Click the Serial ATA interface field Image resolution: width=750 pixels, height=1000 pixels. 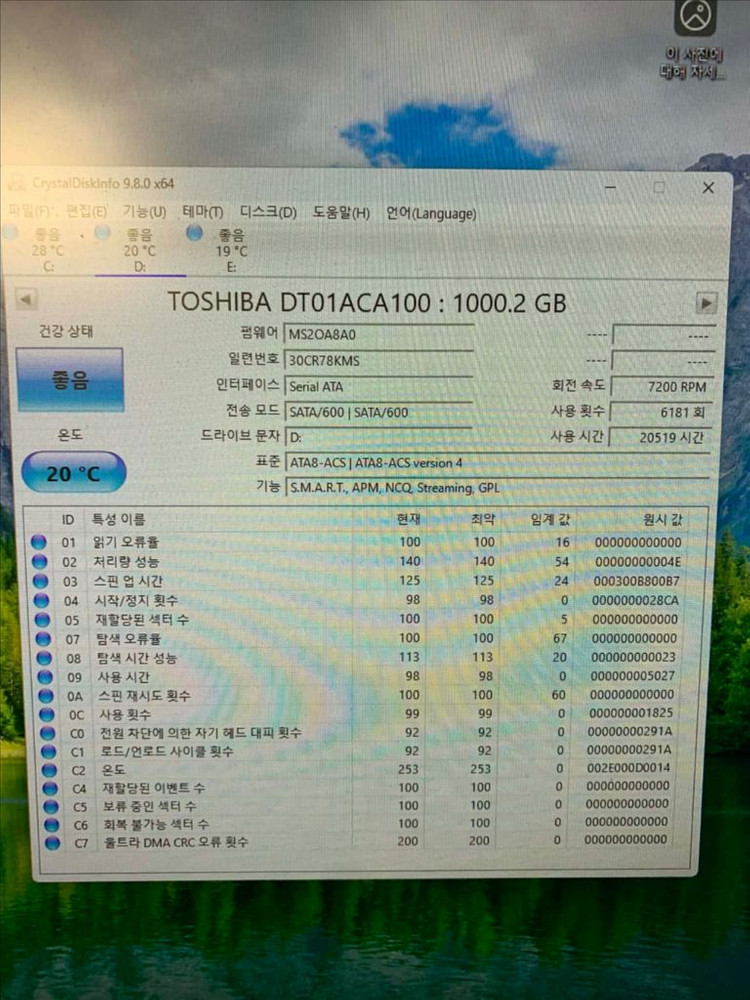[379, 386]
